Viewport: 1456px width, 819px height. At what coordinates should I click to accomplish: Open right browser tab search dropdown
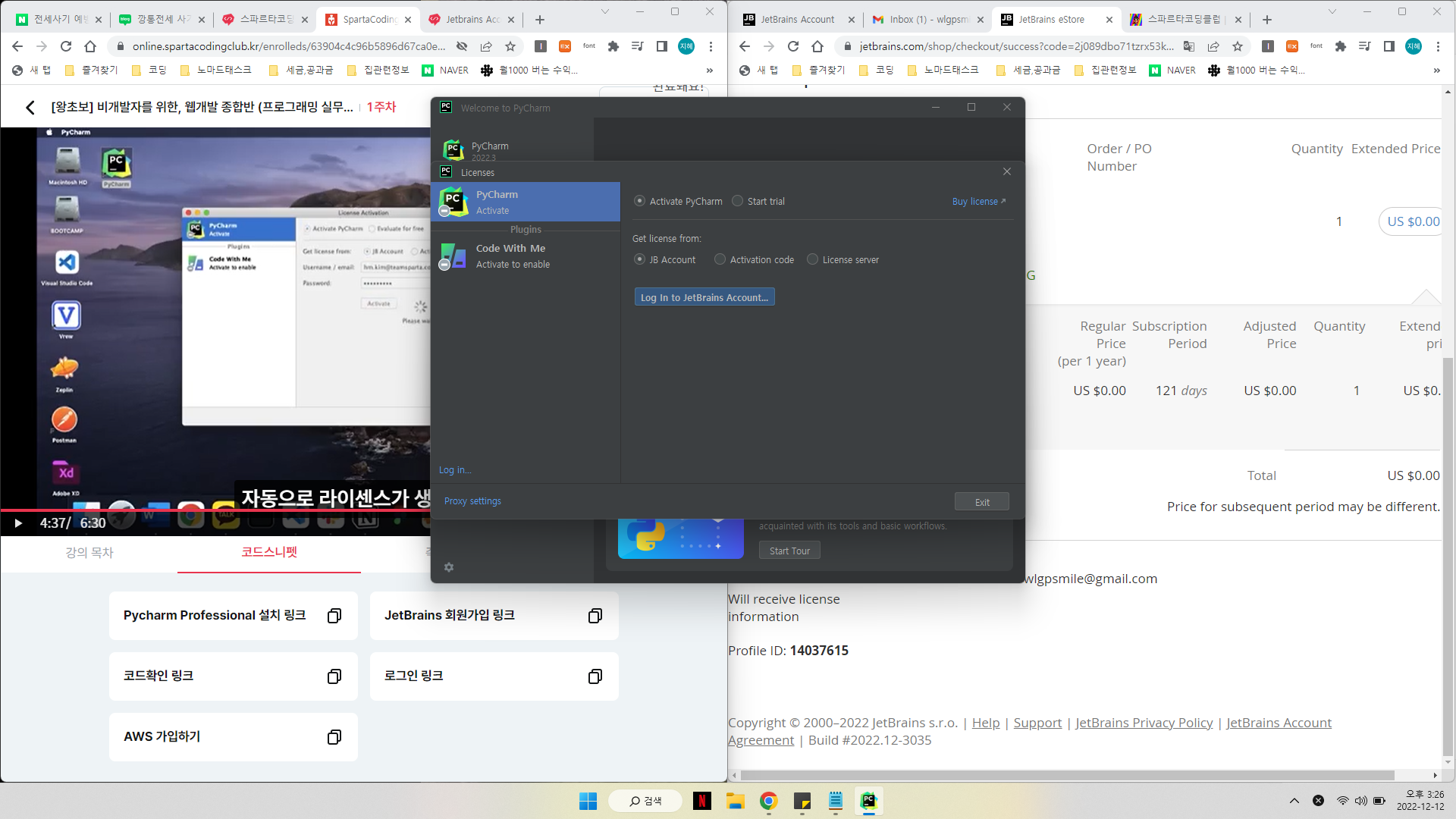1332,11
